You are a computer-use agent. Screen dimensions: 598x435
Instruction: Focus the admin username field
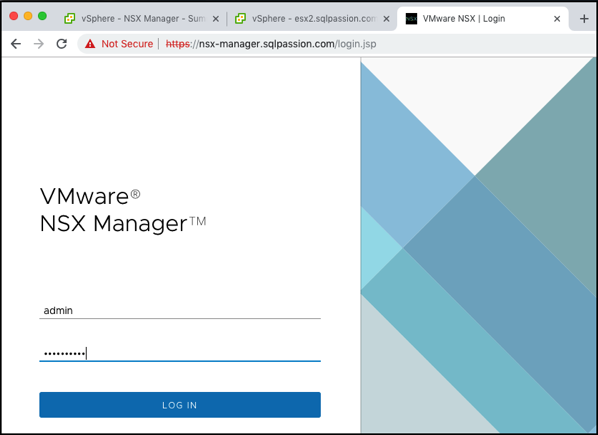point(180,310)
